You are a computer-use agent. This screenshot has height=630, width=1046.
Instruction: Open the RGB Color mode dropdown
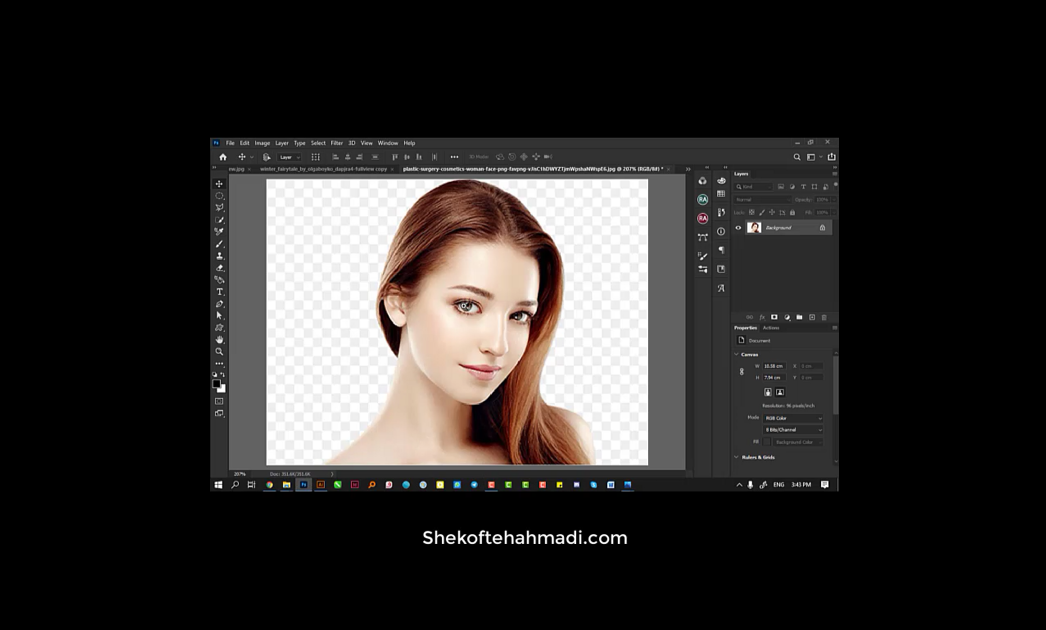coord(793,418)
